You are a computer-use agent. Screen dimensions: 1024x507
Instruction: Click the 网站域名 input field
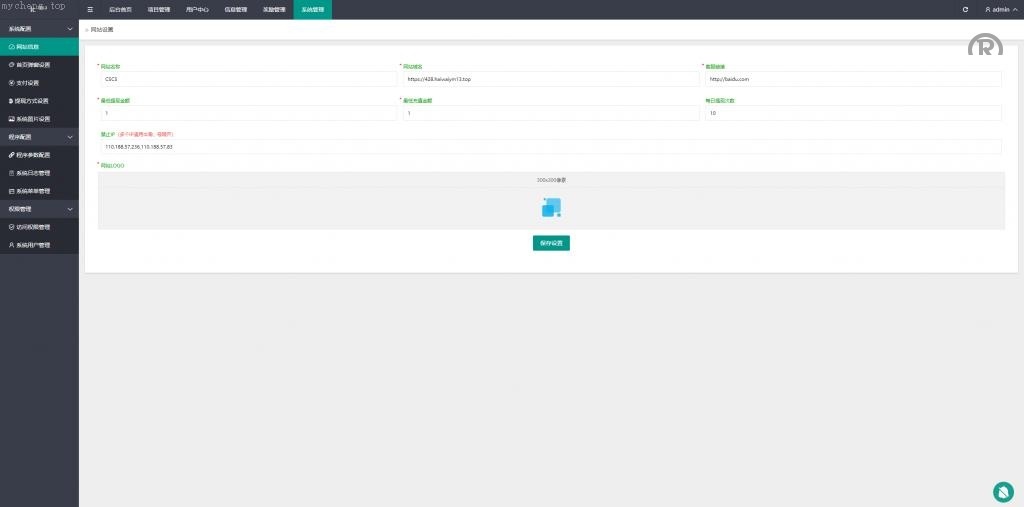coord(549,79)
